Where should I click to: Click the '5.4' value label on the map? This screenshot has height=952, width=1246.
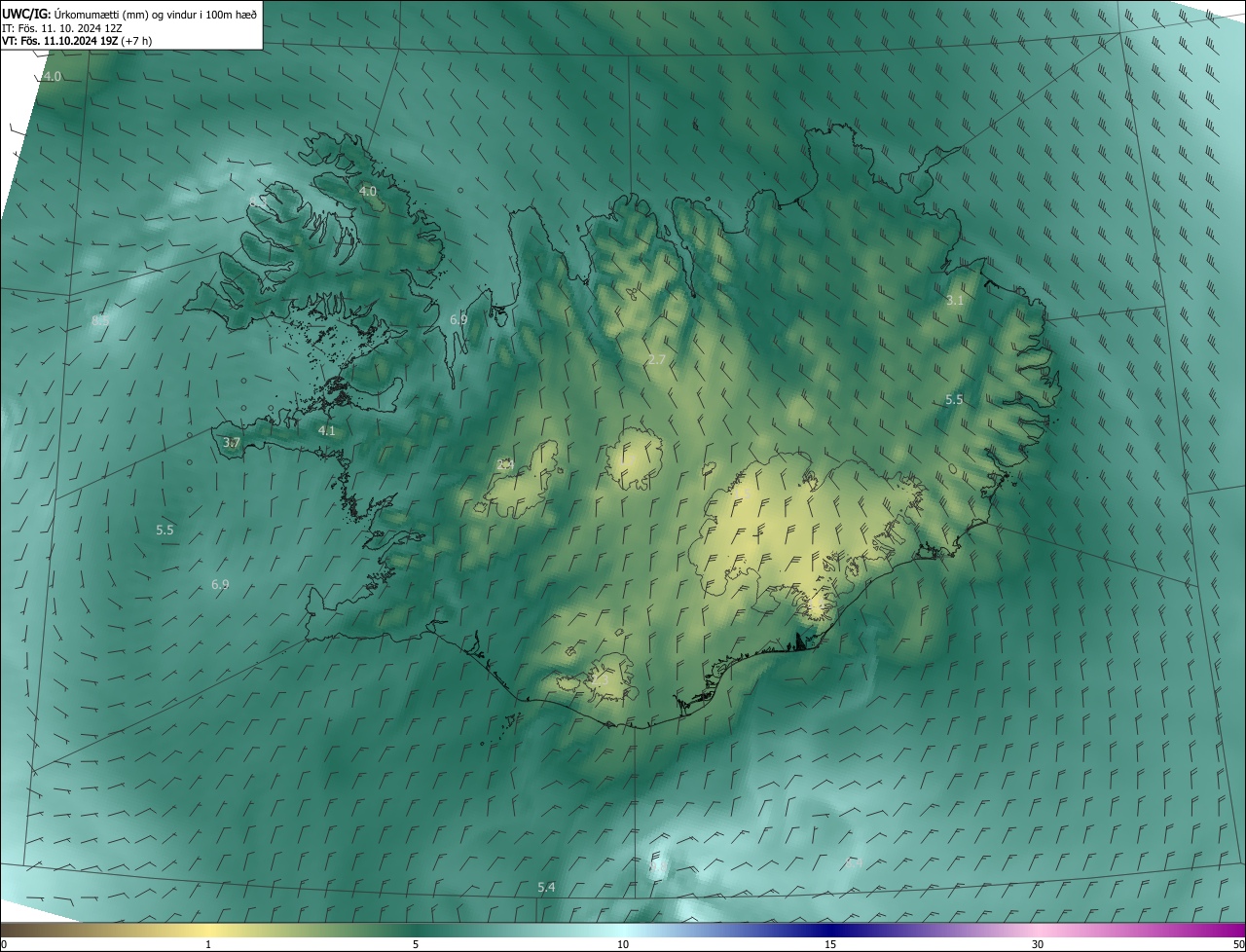546,887
